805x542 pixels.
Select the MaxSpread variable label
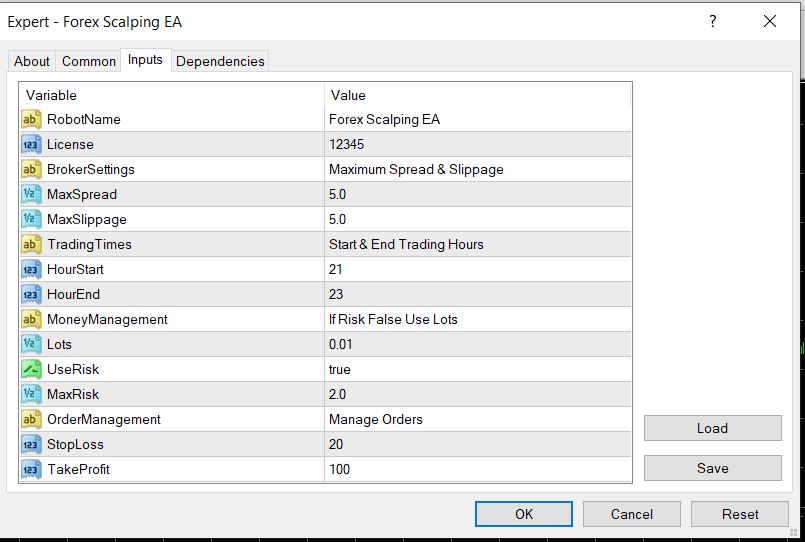82,195
